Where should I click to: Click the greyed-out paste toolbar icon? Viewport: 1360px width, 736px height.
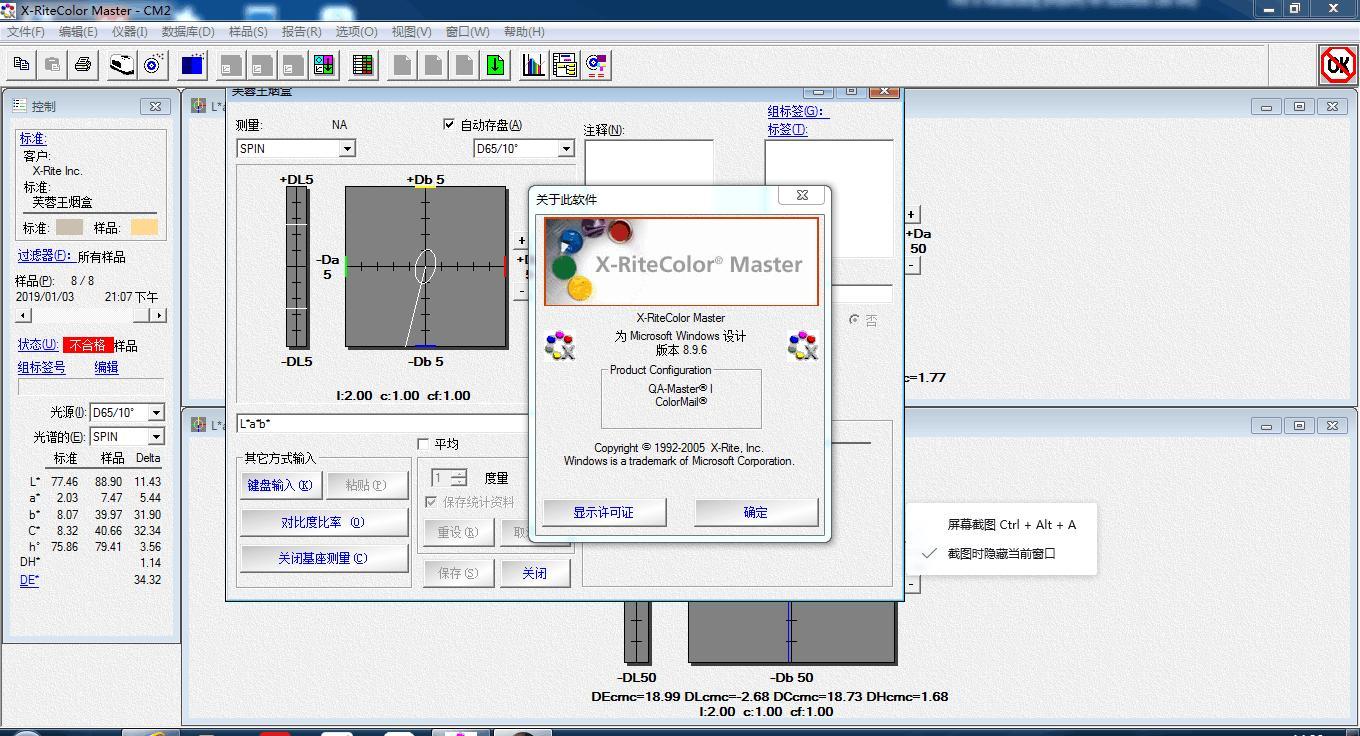pos(52,65)
